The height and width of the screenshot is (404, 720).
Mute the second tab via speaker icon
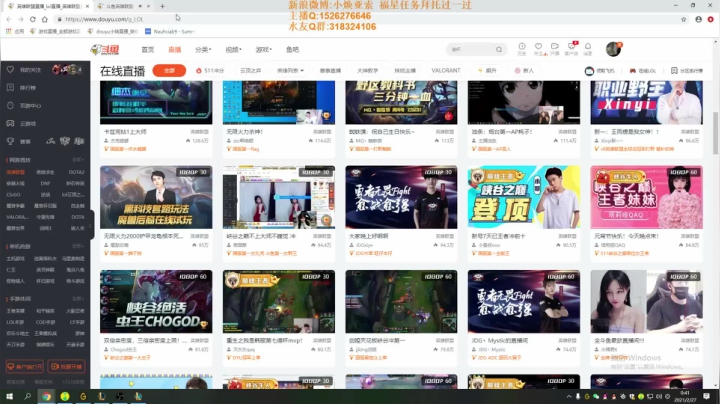pyautogui.click(x=141, y=6)
